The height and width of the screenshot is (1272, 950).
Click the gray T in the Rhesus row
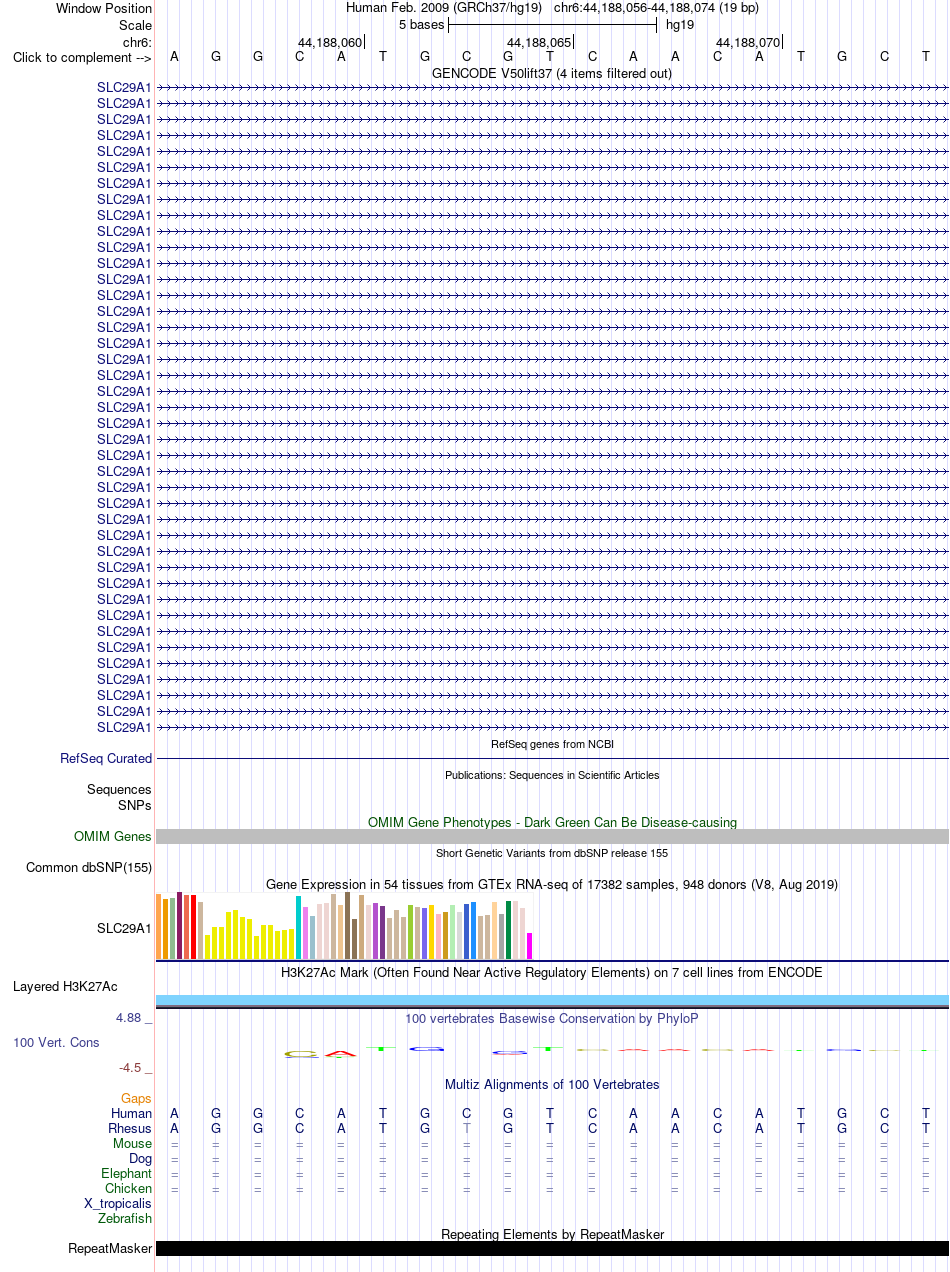[x=466, y=1128]
